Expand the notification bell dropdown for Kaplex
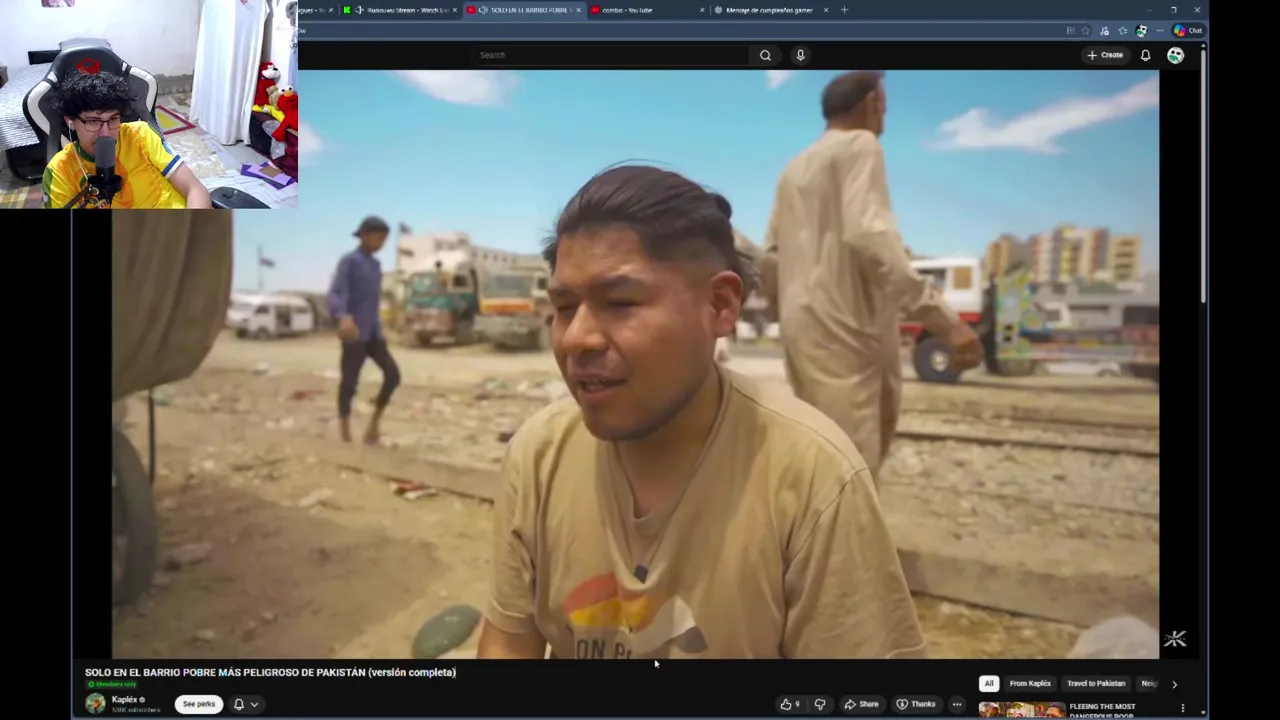This screenshot has height=720, width=1280. 246,704
